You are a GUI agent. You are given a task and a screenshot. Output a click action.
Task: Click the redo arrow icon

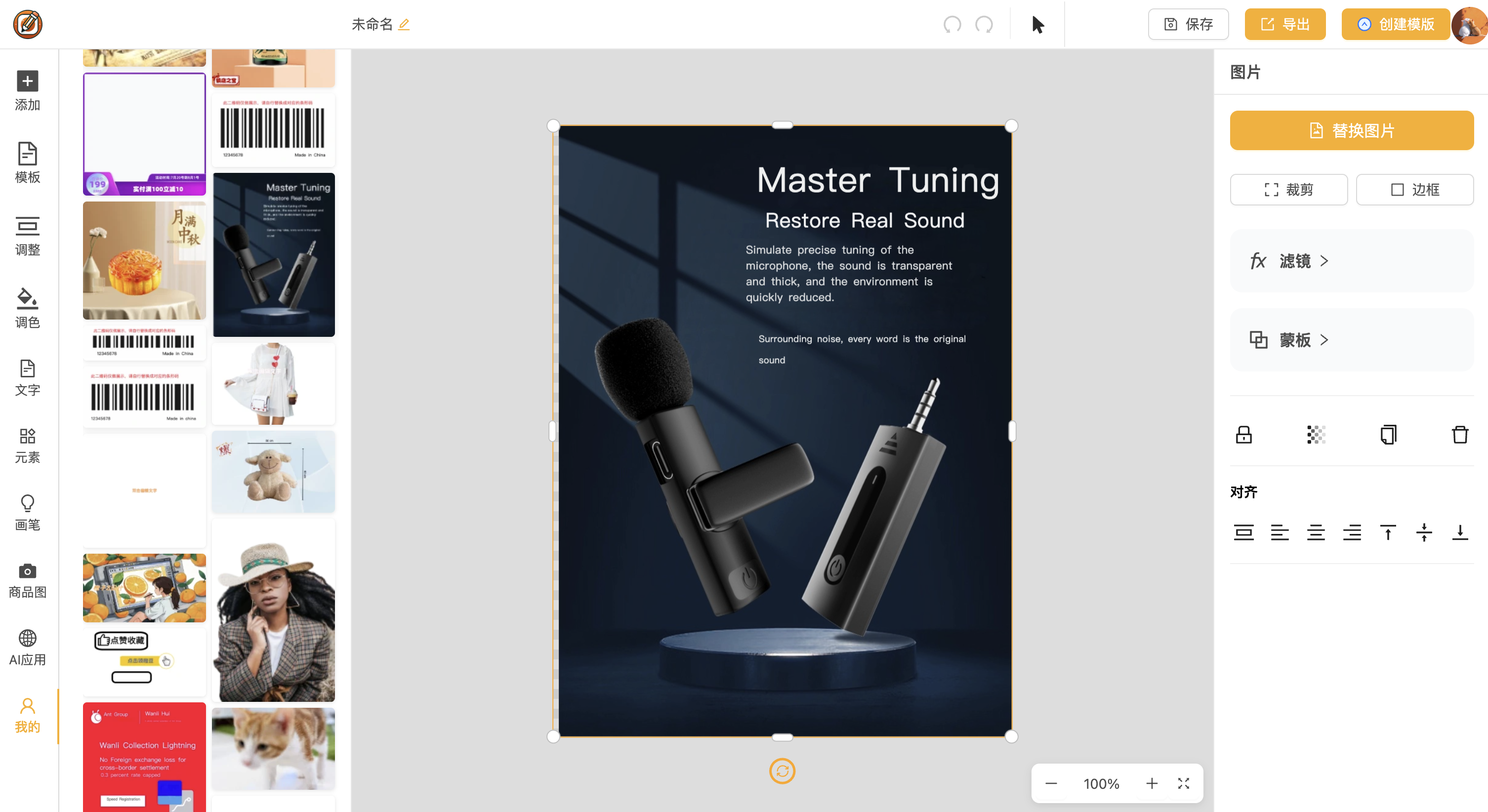click(984, 24)
